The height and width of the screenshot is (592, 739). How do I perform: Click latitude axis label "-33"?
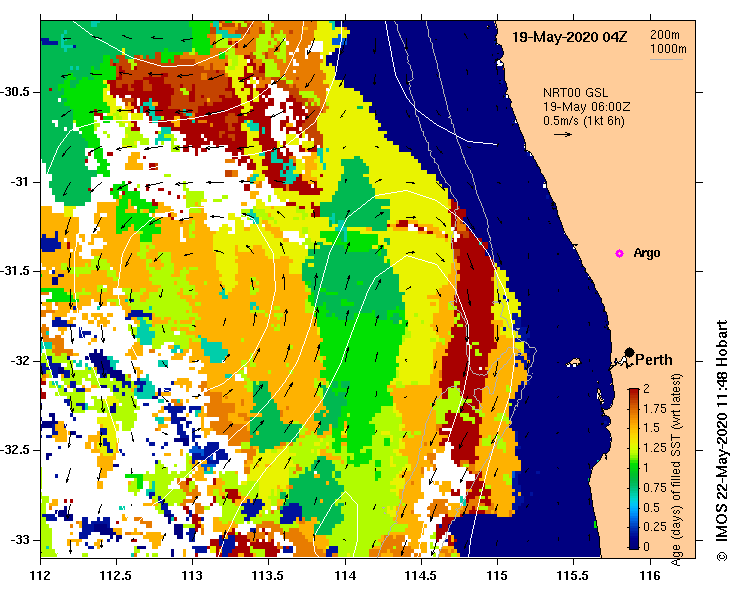19,540
